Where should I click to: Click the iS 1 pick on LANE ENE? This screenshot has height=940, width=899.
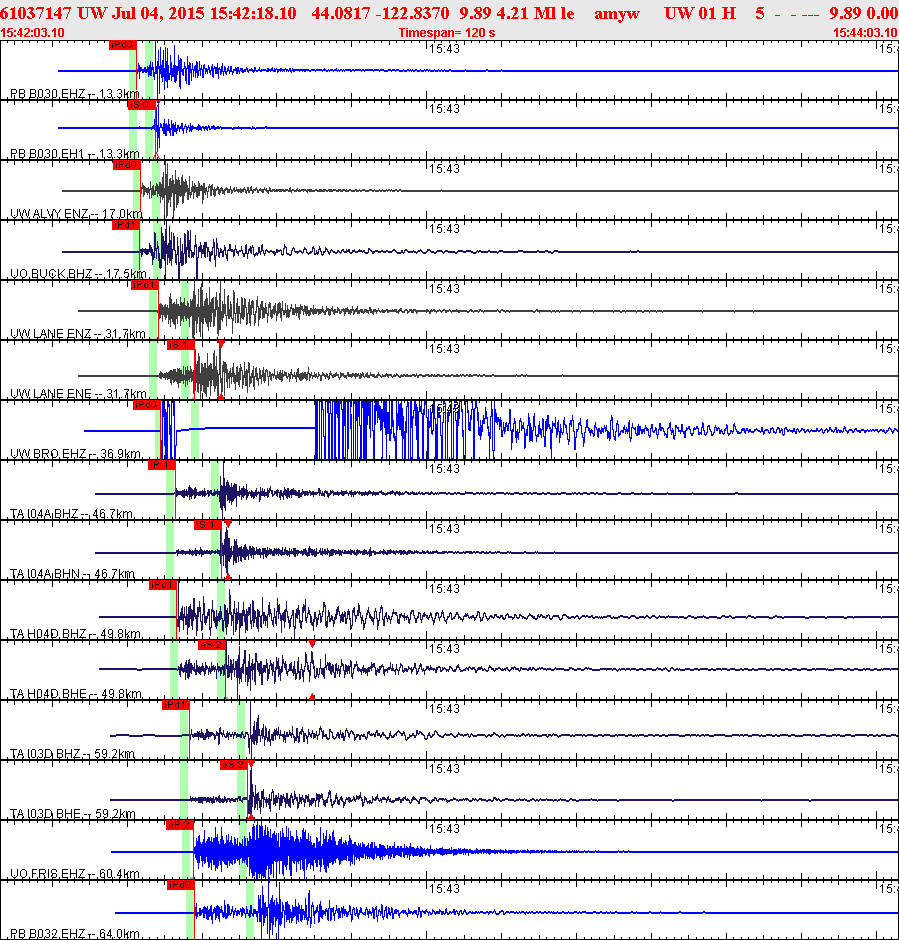[x=180, y=345]
